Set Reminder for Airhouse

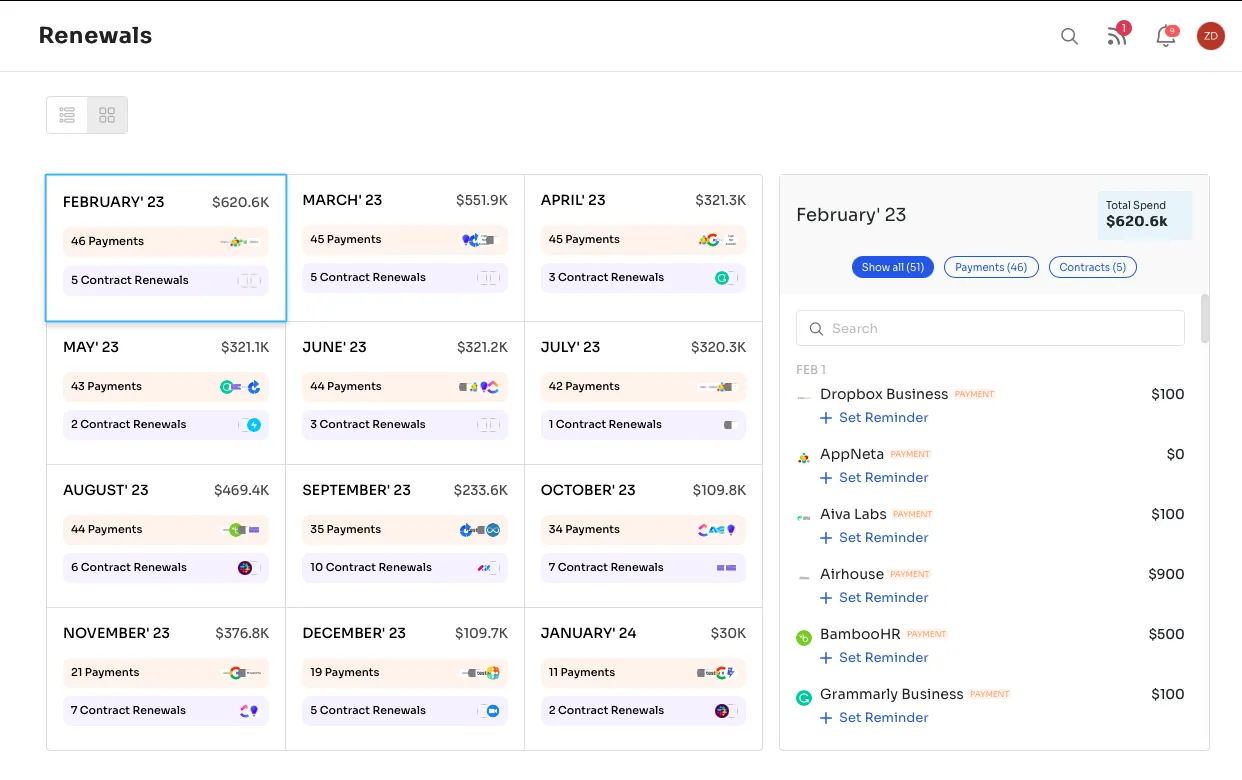pyautogui.click(x=874, y=597)
